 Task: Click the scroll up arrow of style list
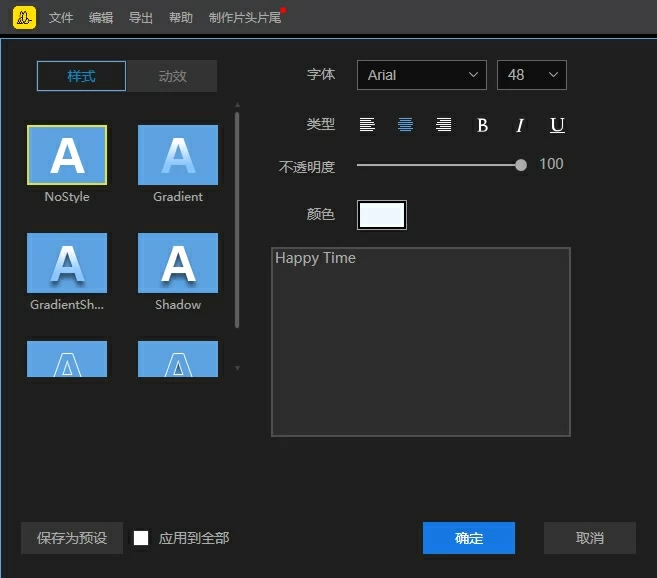237,105
